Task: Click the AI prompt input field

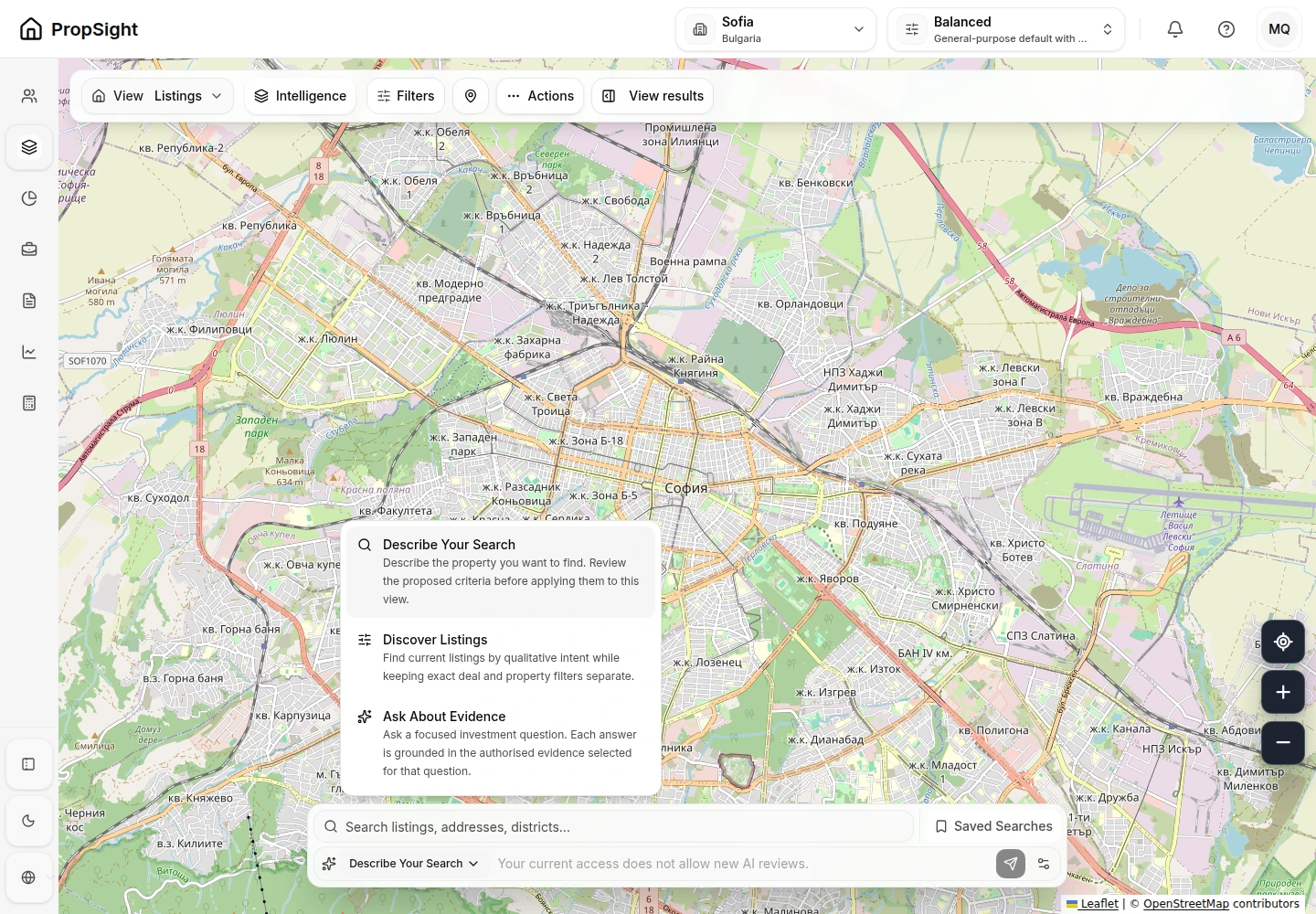Action: (740, 864)
